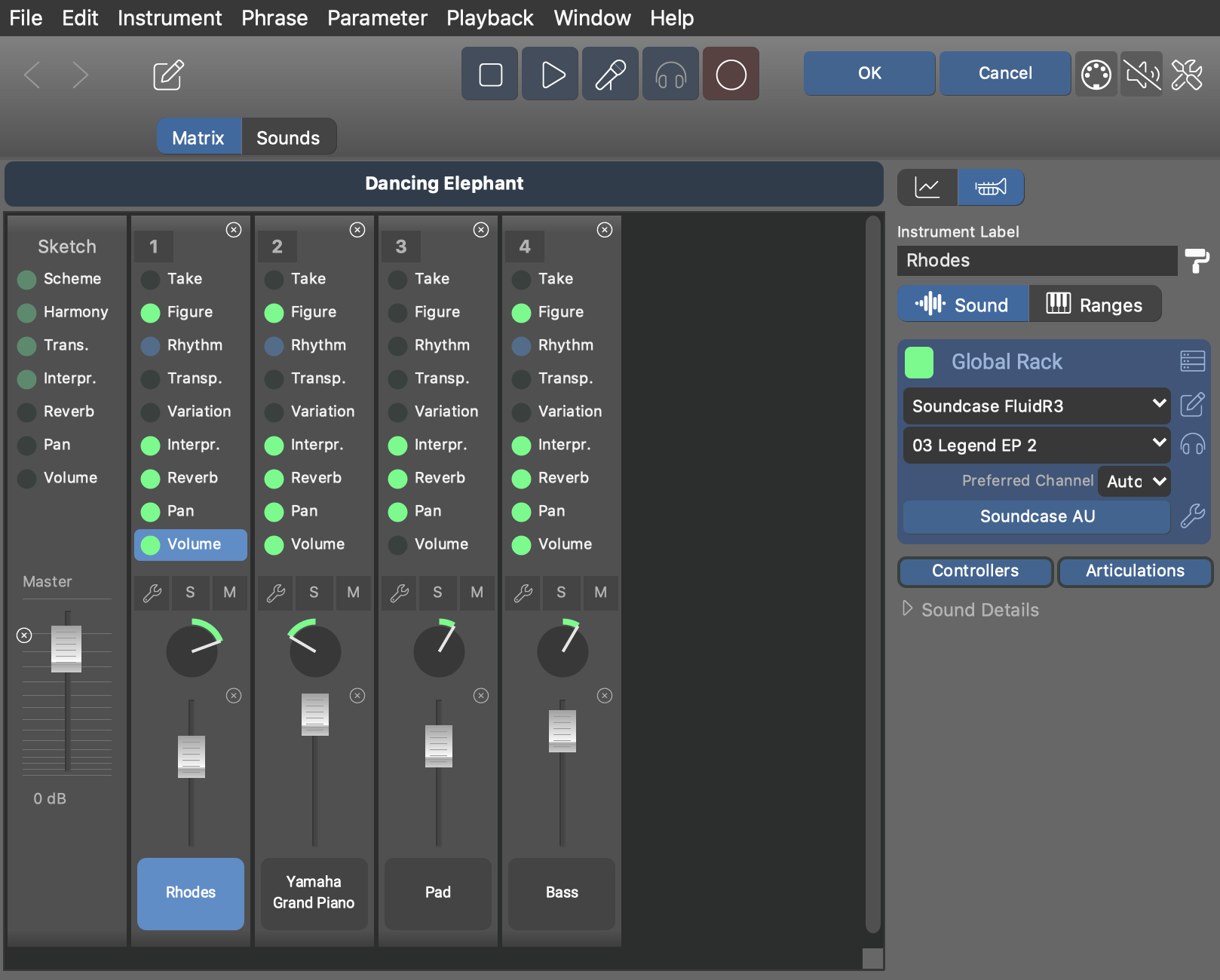Click the edit icon next to Soundcase FluidR3

1192,406
